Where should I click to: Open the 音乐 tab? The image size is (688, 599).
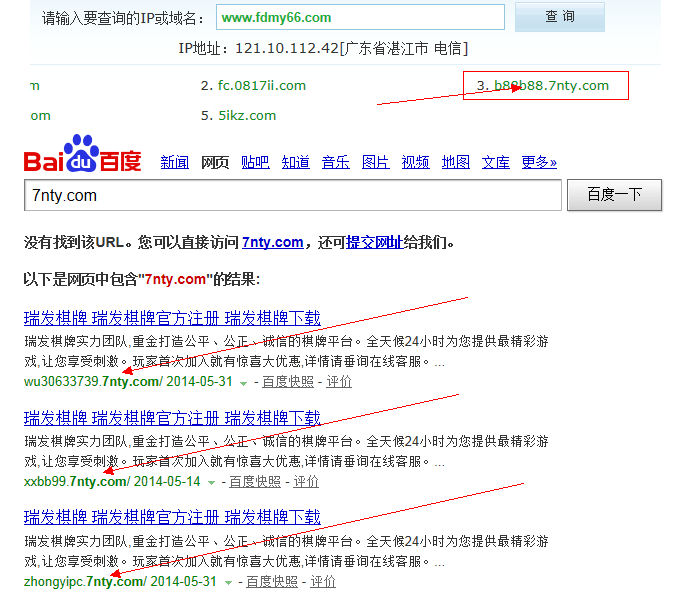pyautogui.click(x=336, y=162)
